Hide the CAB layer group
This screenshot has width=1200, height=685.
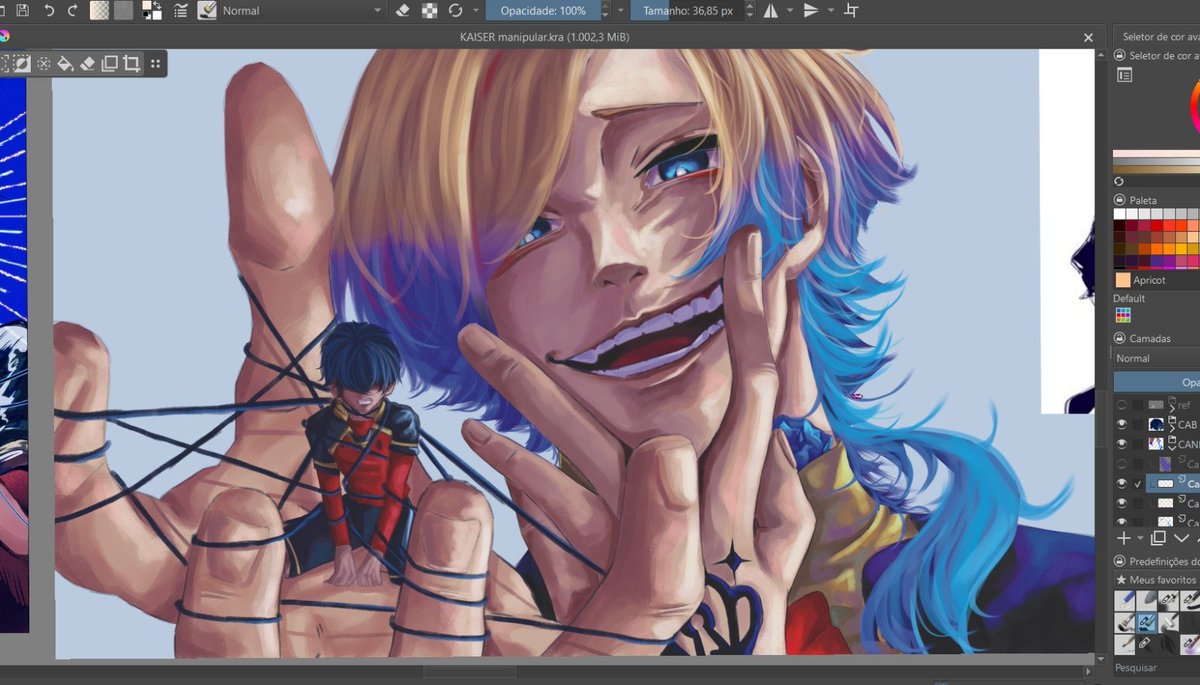1122,424
